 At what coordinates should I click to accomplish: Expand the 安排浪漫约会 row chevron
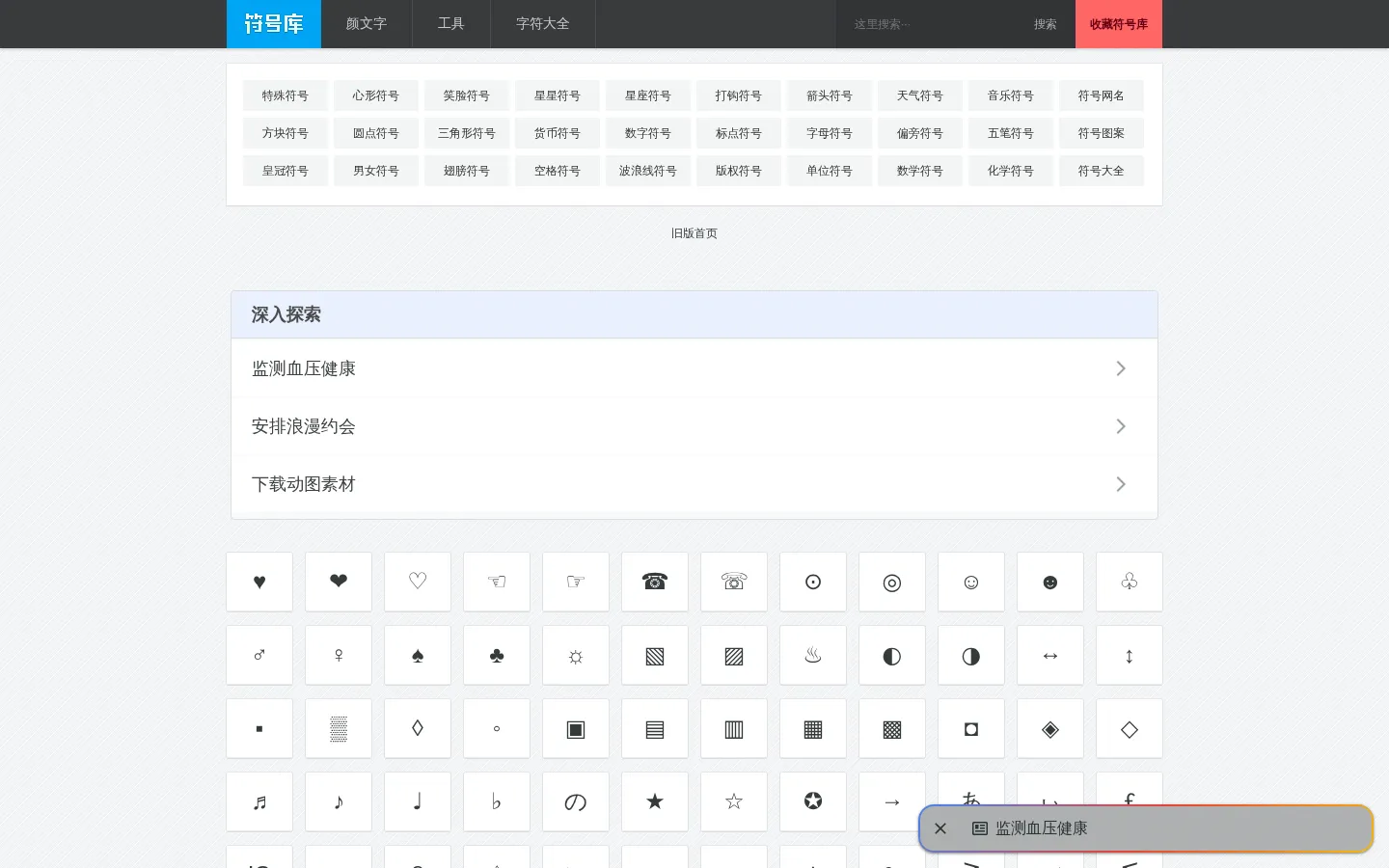1121,426
